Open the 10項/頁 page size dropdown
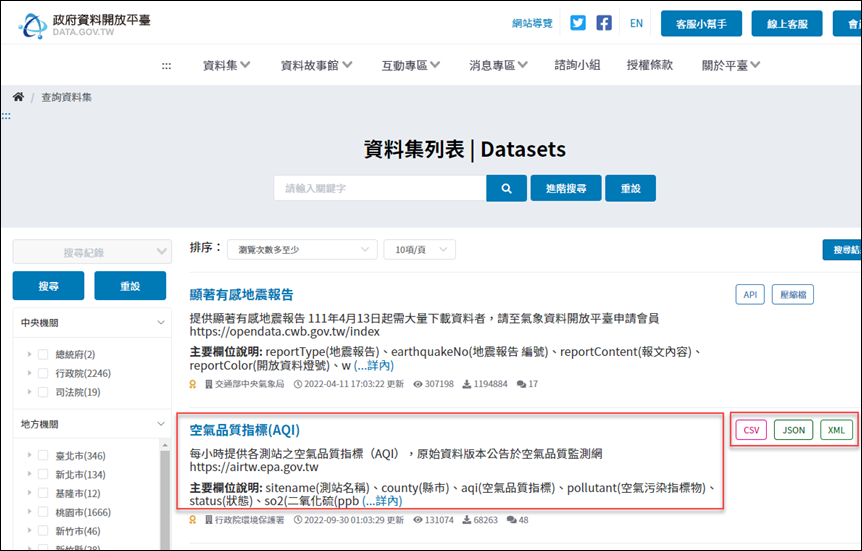862x551 pixels. click(419, 250)
